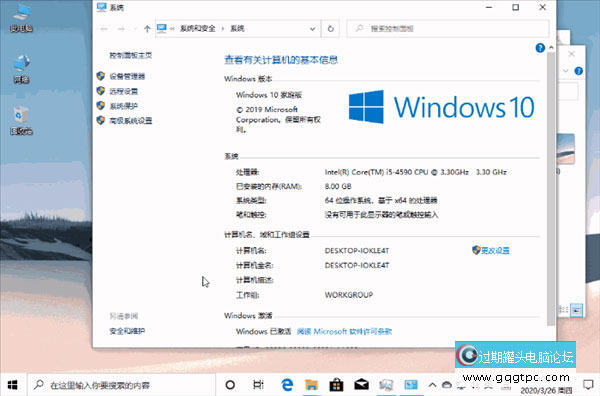This screenshot has height=396, width=600.
Task: Open Task View on taskbar
Action: (x=258, y=385)
